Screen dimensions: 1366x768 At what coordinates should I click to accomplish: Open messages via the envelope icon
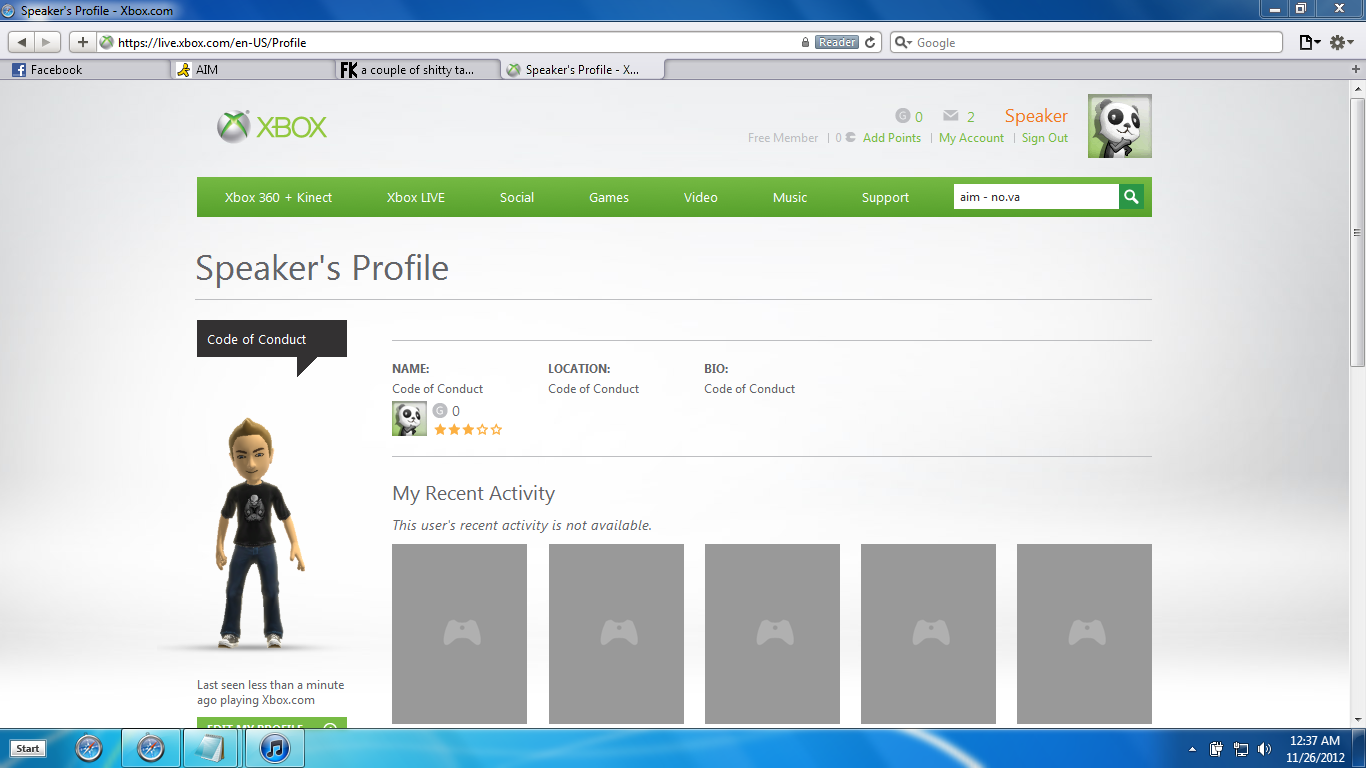(x=951, y=116)
